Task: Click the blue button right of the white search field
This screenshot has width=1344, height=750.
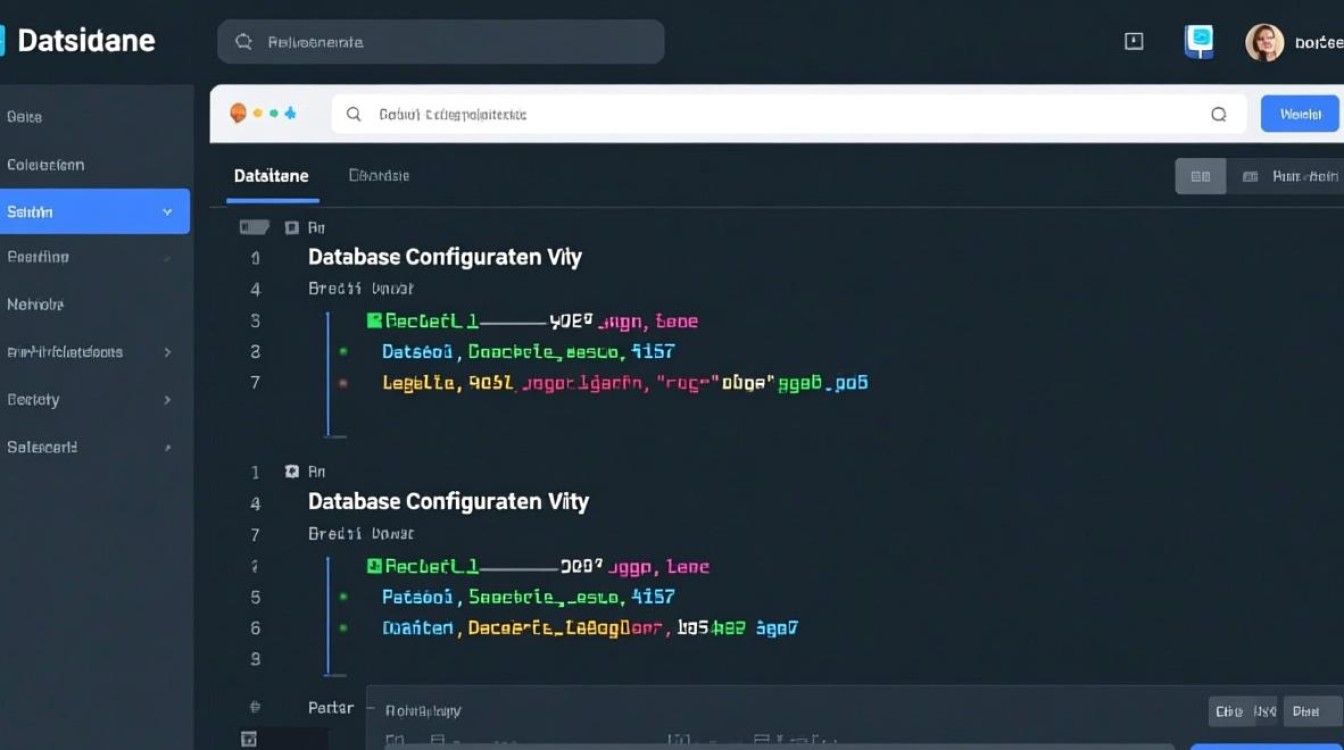Action: [1299, 114]
